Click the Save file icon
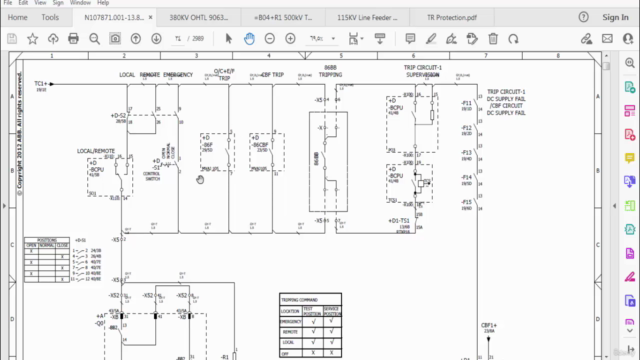 point(12,39)
